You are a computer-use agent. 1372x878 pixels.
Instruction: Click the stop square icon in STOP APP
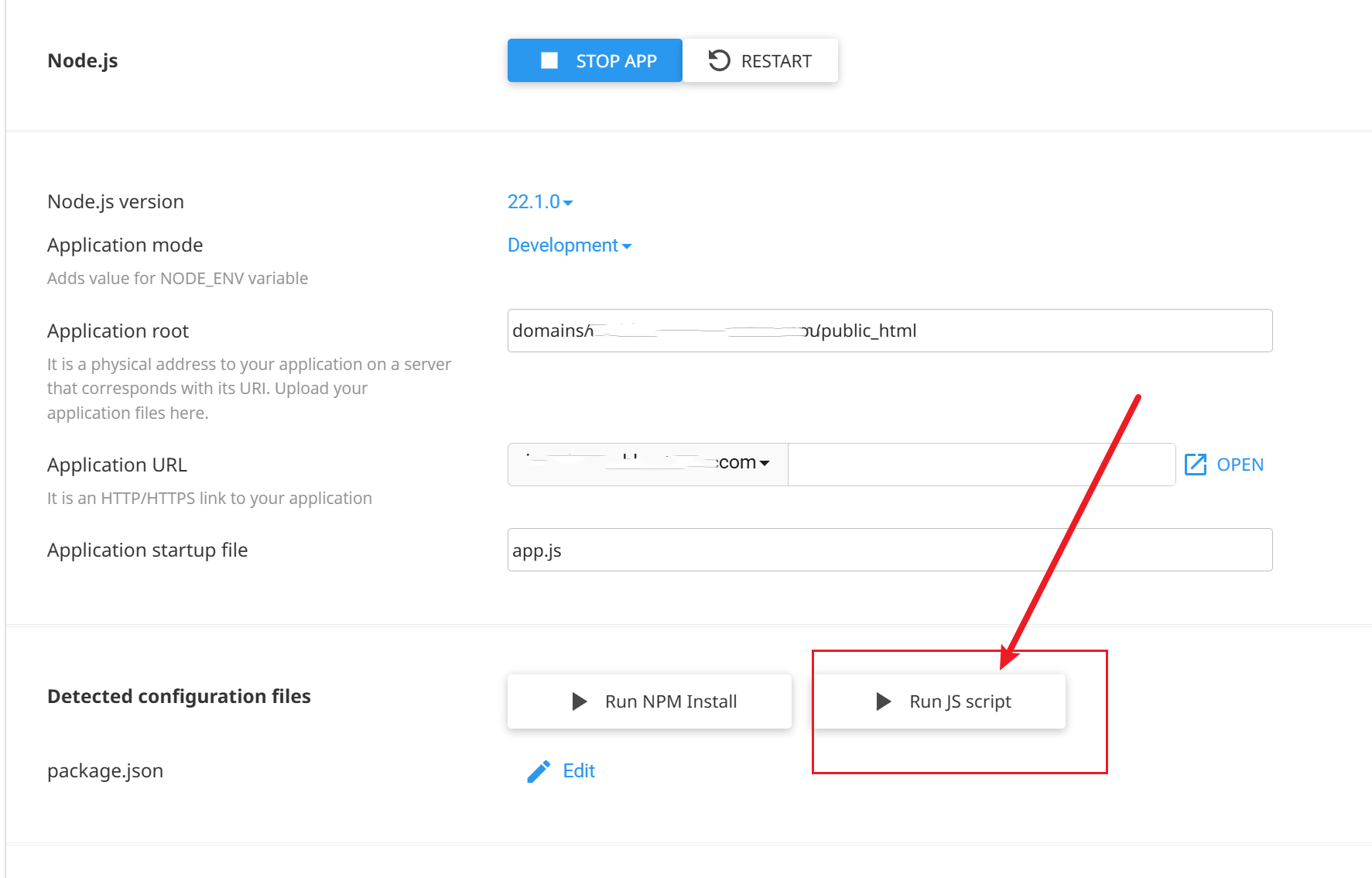[x=549, y=60]
